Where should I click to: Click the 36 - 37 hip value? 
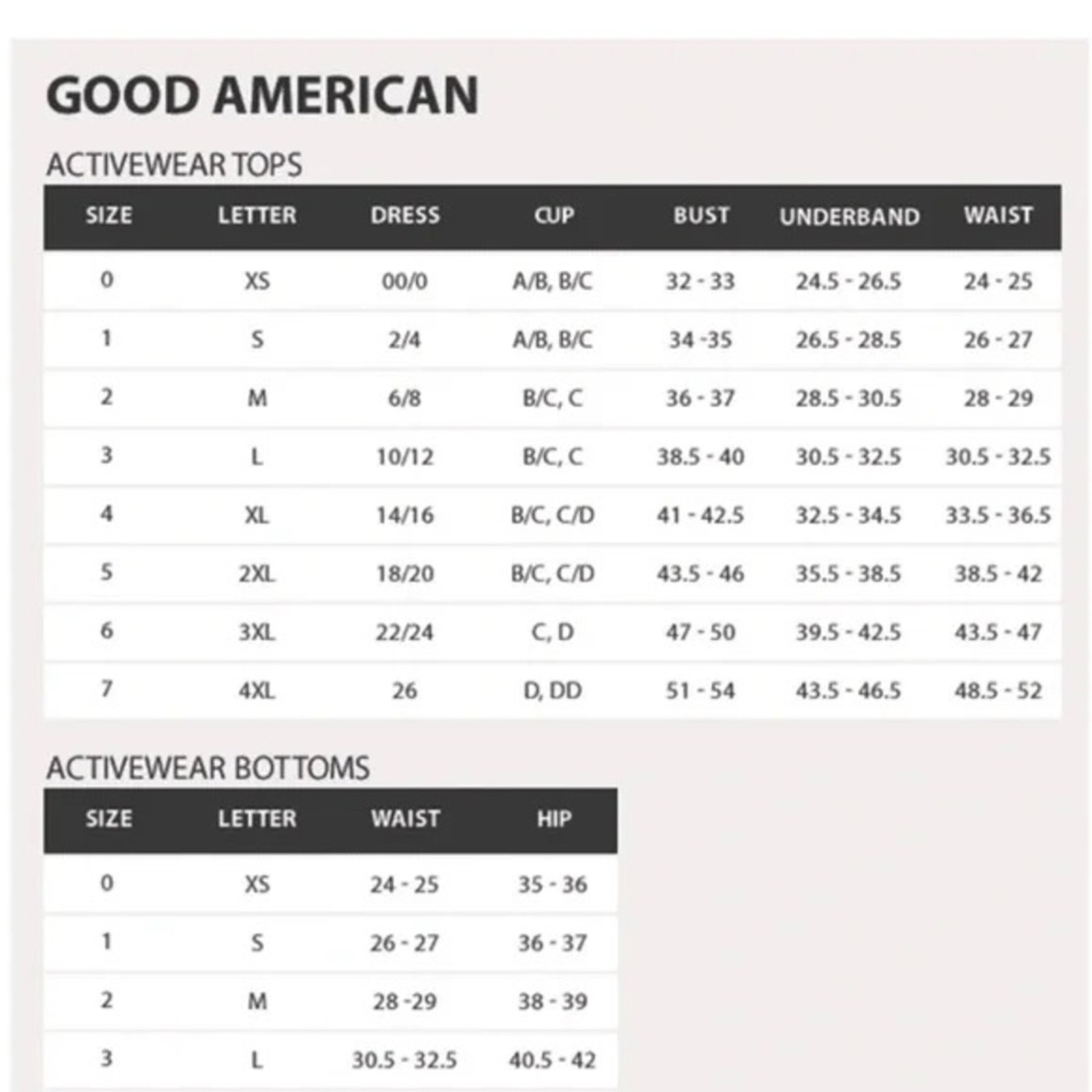coord(553,944)
